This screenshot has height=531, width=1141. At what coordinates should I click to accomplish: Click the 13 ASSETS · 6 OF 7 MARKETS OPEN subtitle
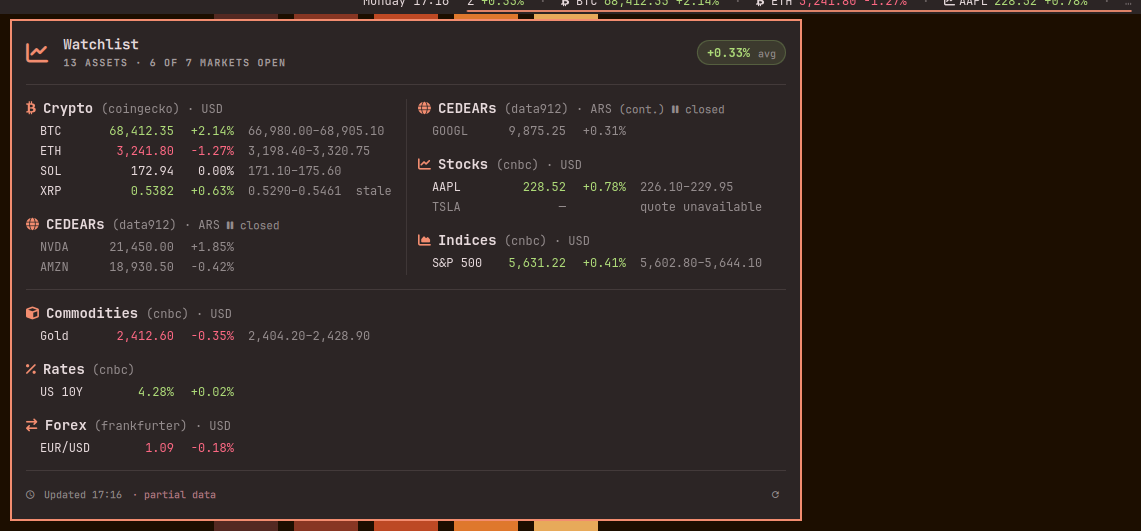tap(175, 63)
